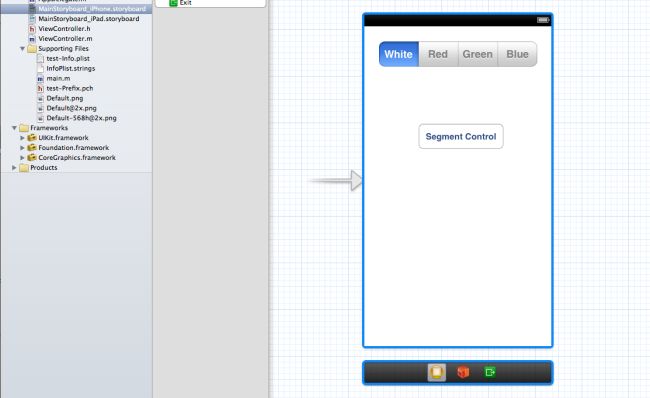Open ViewController.m implementation file

(65, 39)
